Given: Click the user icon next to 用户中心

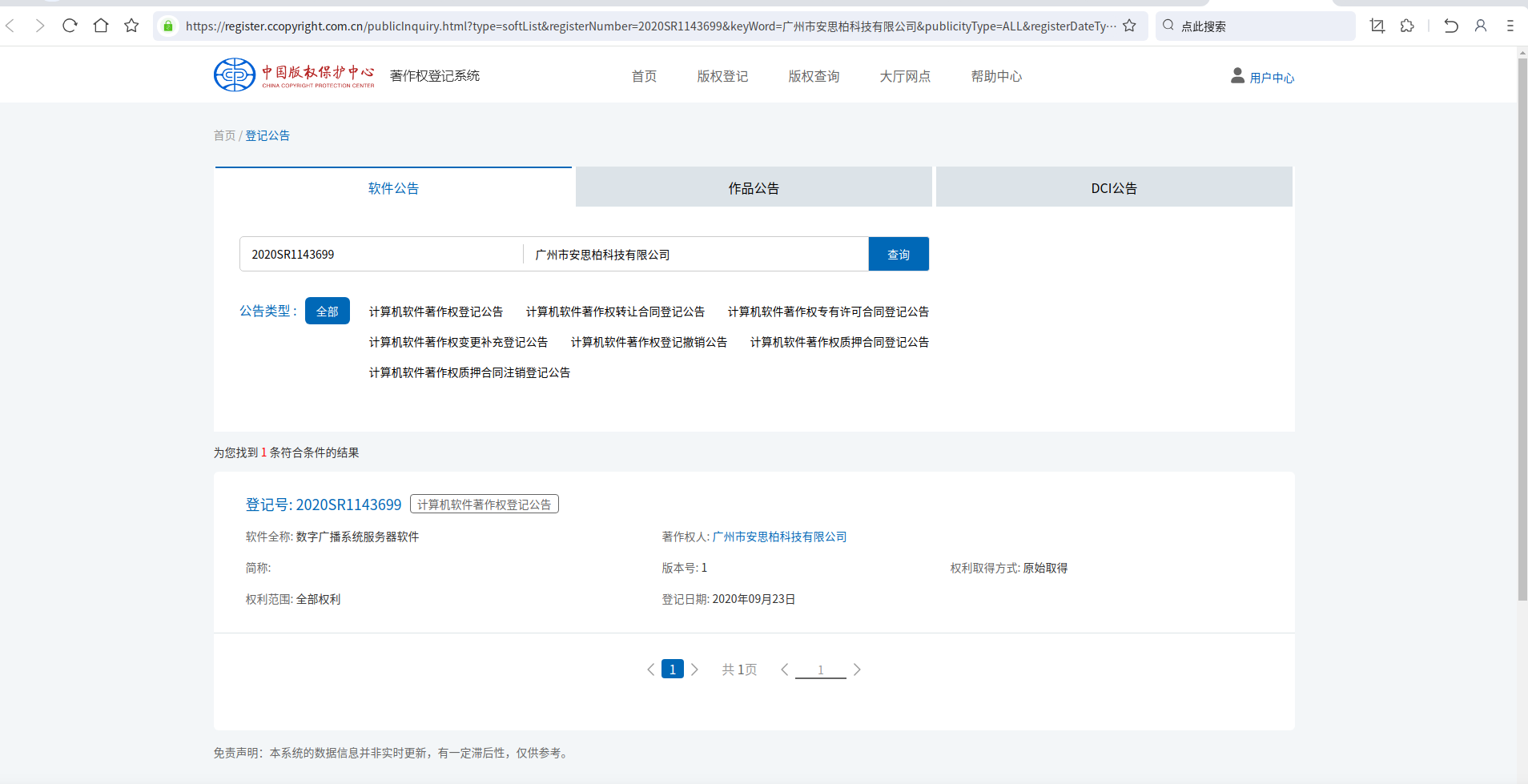Looking at the screenshot, I should click(1237, 75).
